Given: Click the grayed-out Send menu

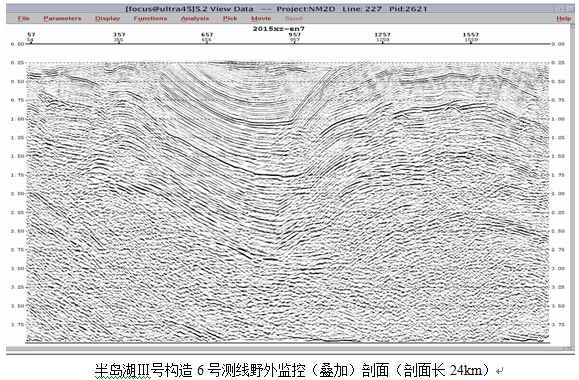Looking at the screenshot, I should pyautogui.click(x=294, y=18).
